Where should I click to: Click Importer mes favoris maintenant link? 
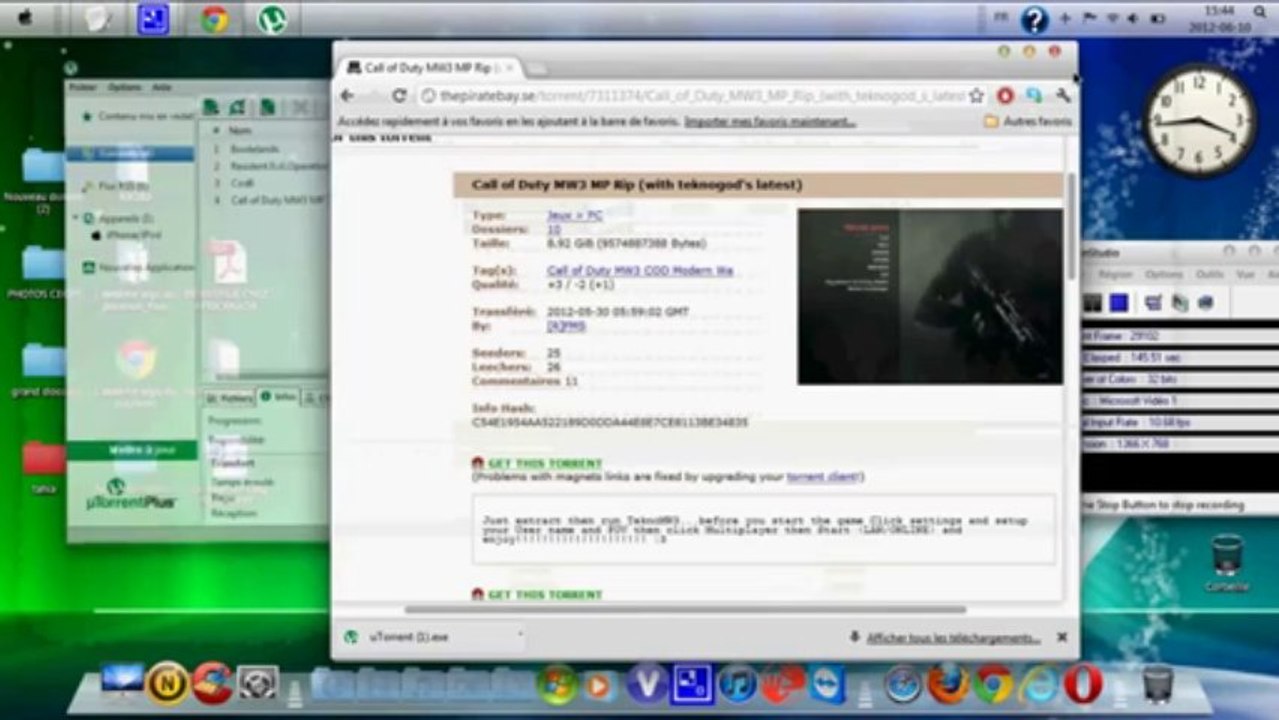click(x=770, y=122)
